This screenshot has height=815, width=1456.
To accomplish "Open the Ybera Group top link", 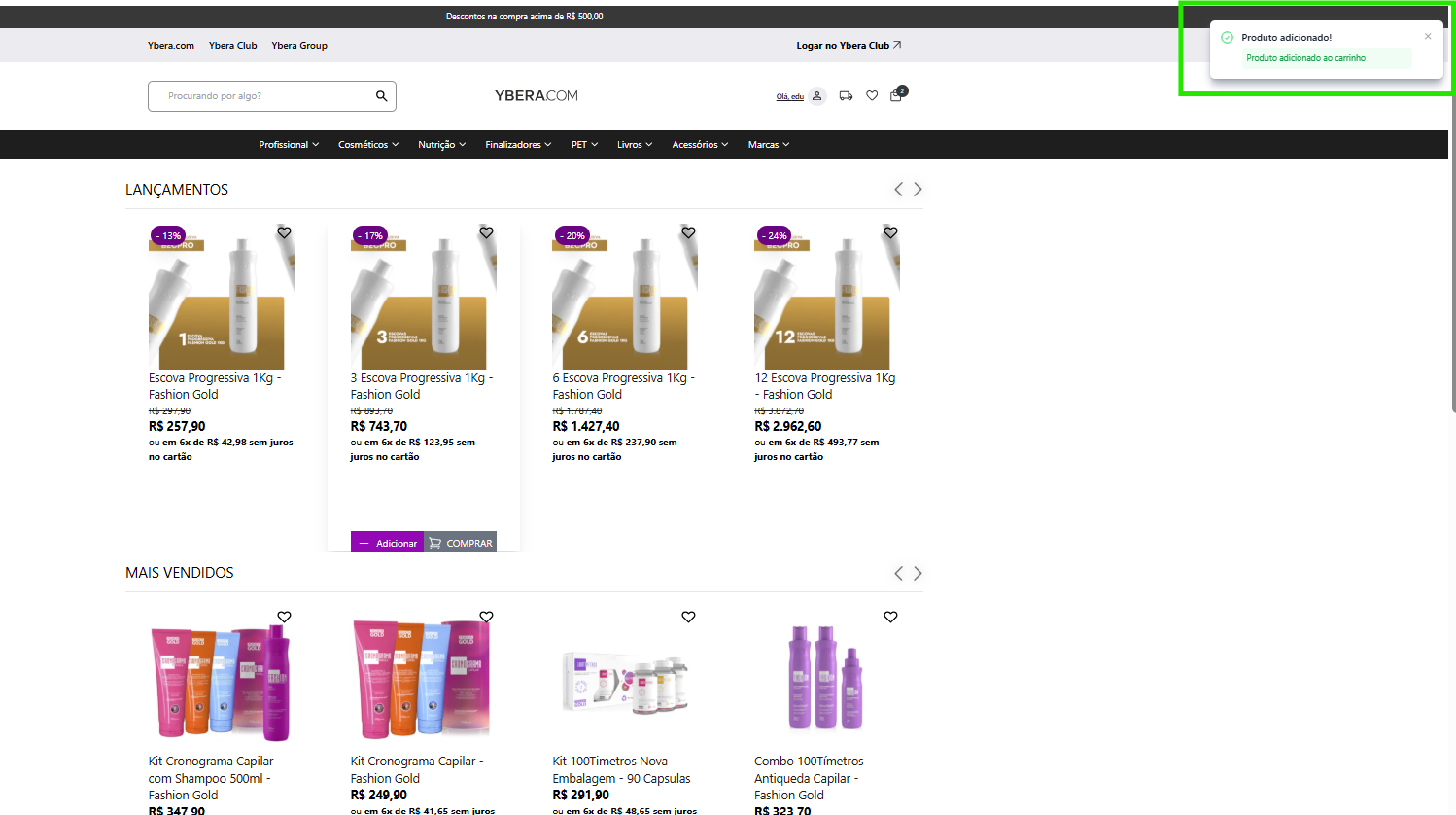I will 299,46.
